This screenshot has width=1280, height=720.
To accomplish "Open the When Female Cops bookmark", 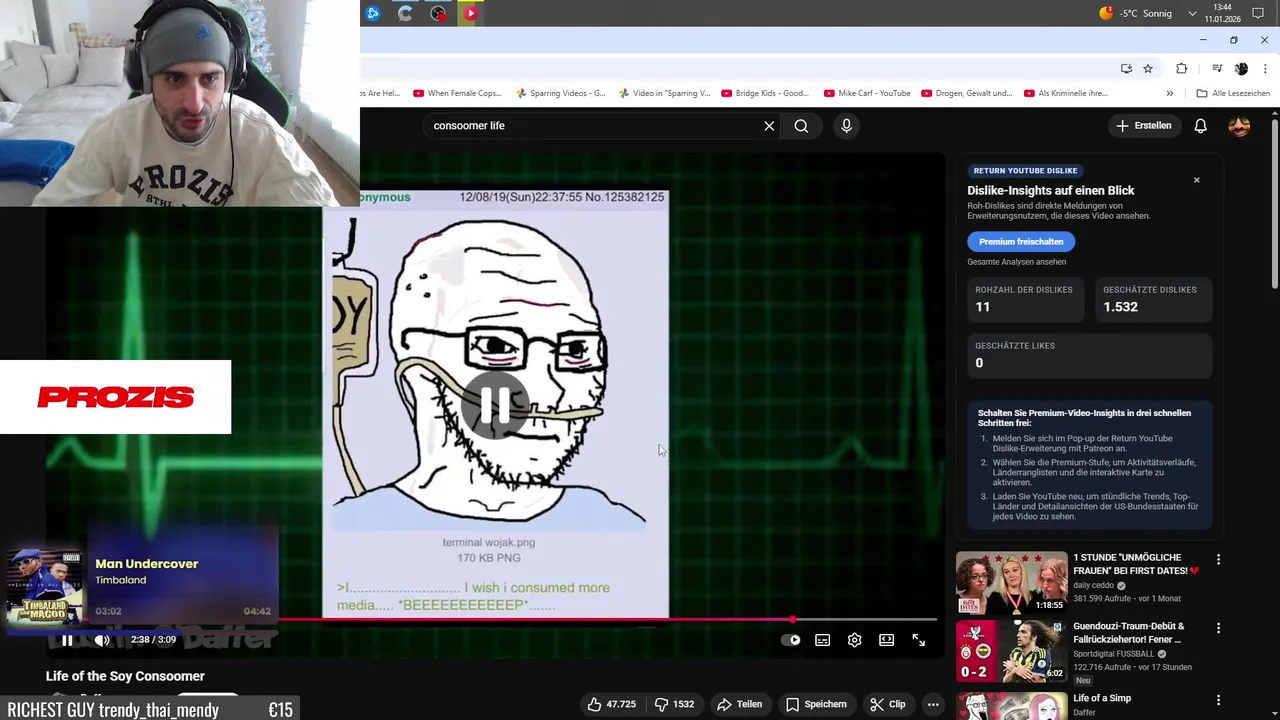I will coord(457,93).
